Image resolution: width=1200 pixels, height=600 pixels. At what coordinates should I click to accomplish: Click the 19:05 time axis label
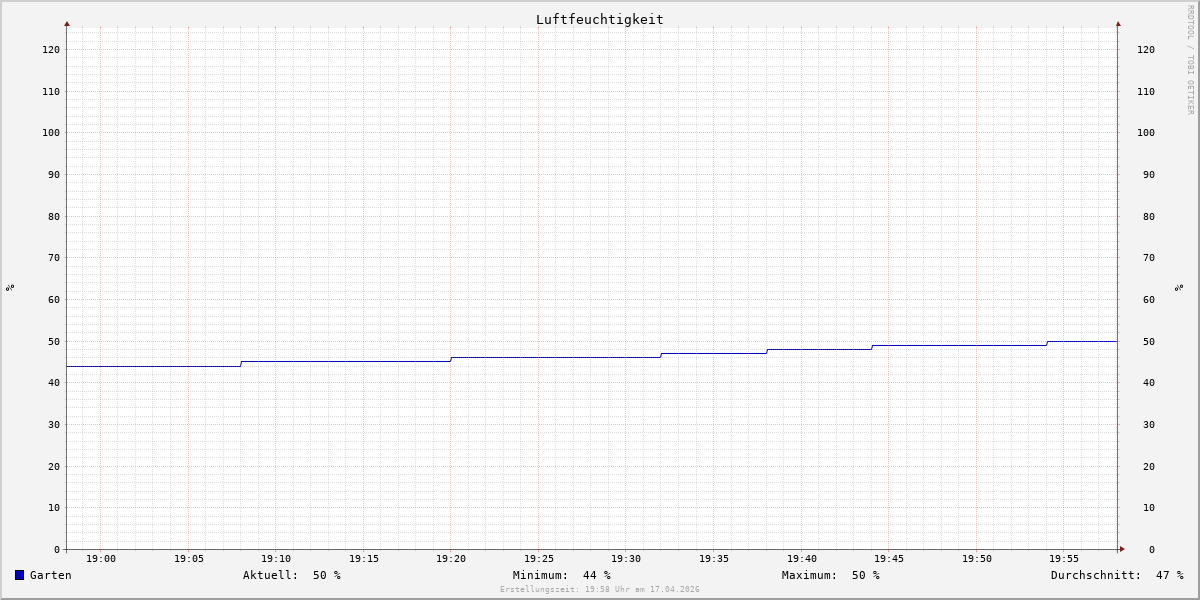tap(189, 559)
